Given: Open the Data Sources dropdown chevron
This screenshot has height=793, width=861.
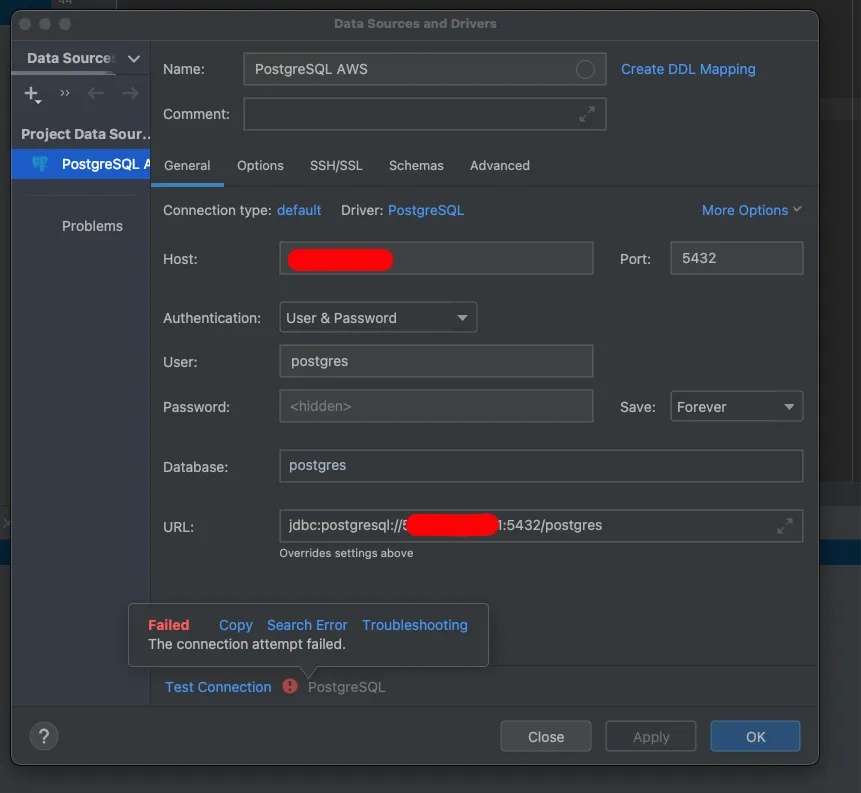Looking at the screenshot, I should [x=133, y=58].
